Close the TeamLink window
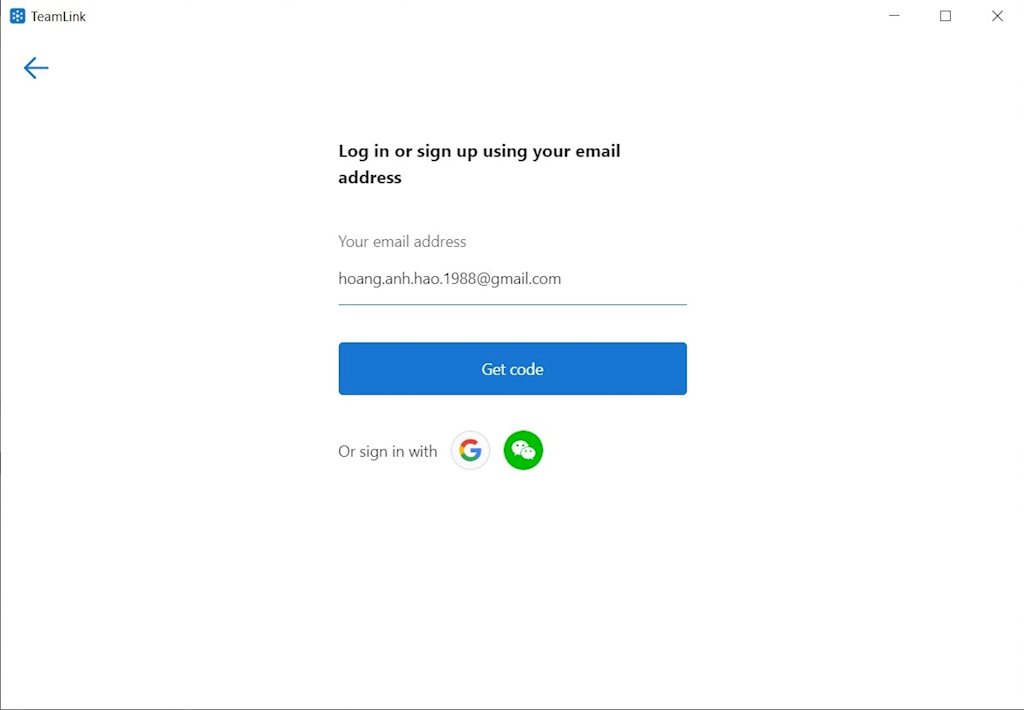 click(997, 16)
